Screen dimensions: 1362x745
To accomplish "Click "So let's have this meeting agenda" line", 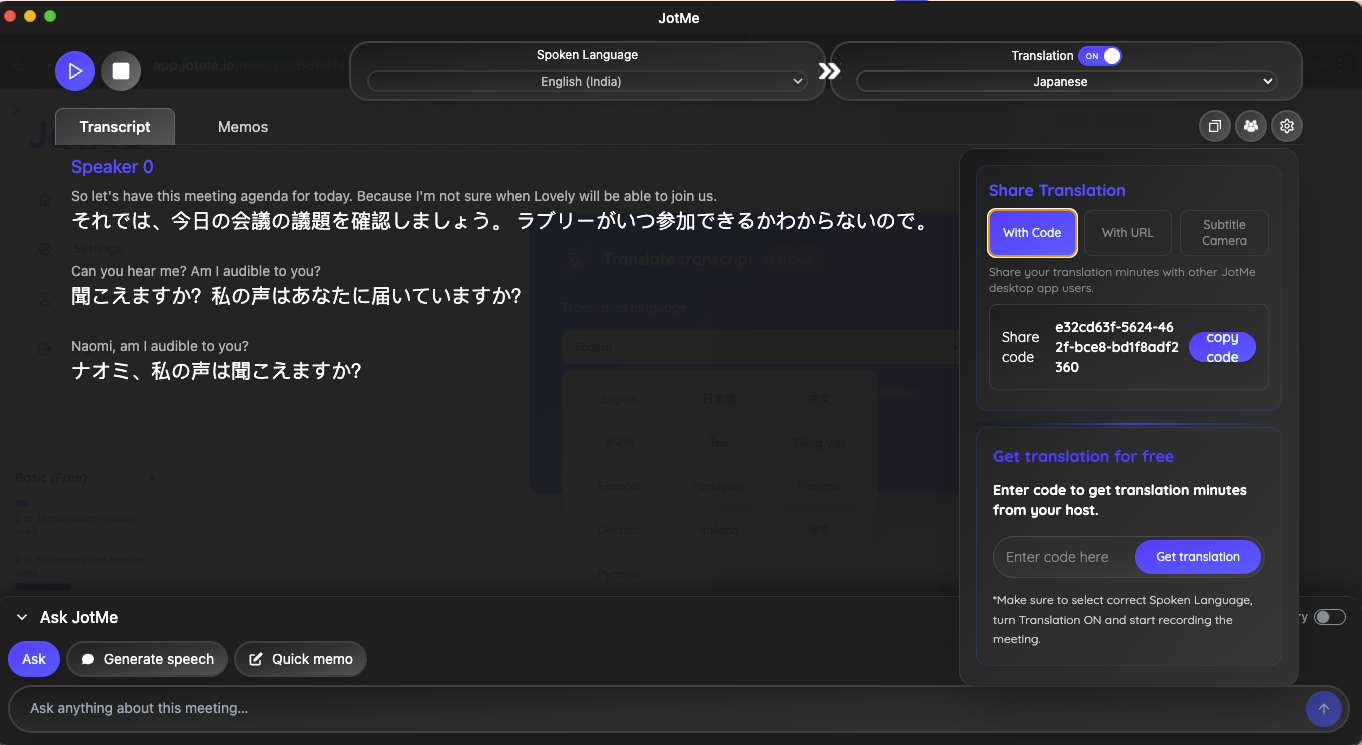I will [x=394, y=196].
